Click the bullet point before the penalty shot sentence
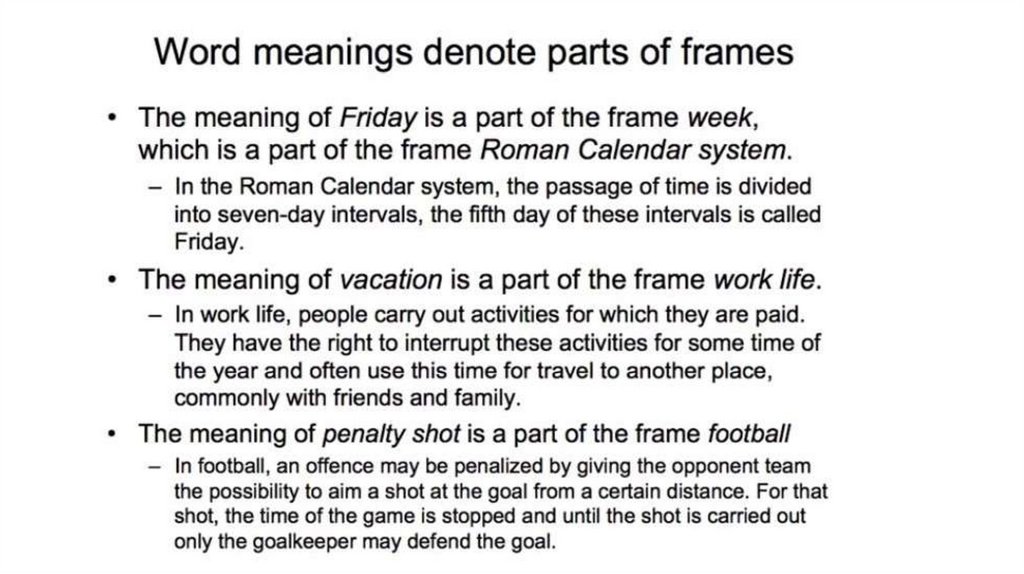Screen dimensions: 1024x574 (114, 435)
